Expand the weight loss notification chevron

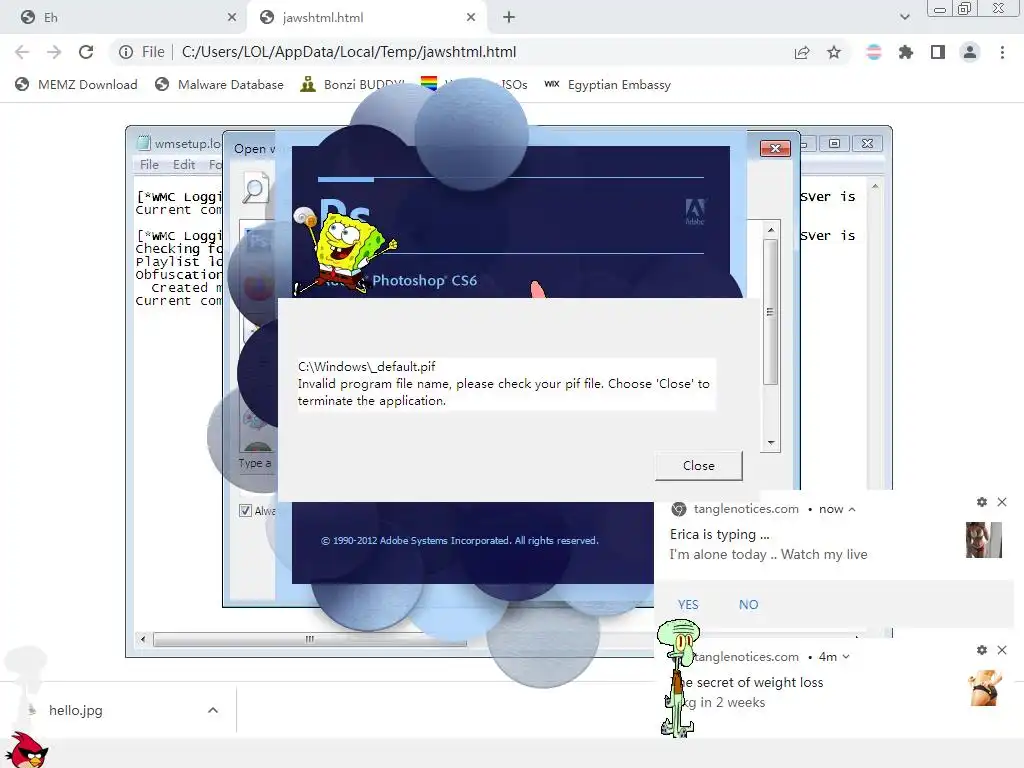[x=846, y=657]
